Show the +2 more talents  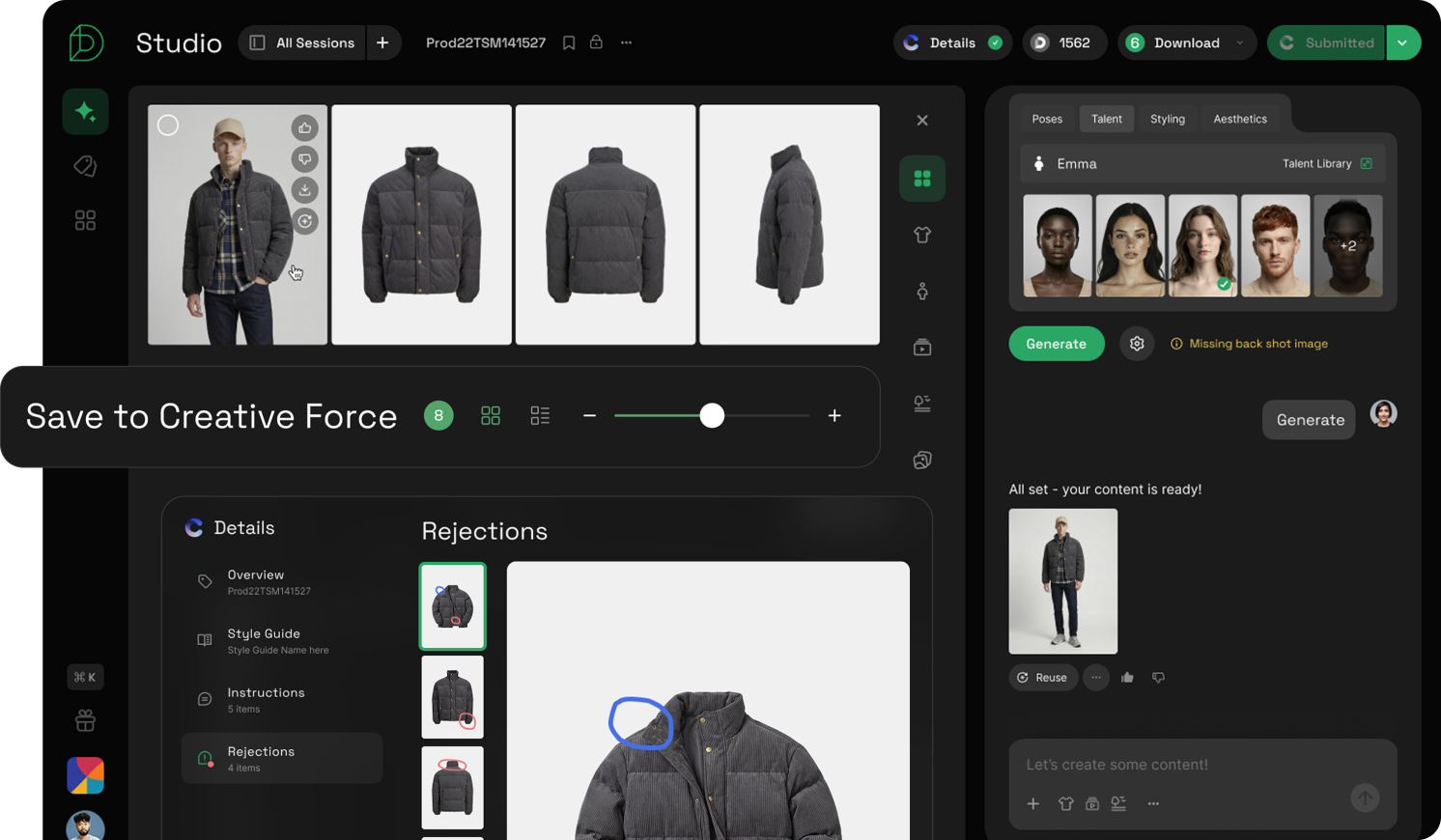click(1348, 245)
